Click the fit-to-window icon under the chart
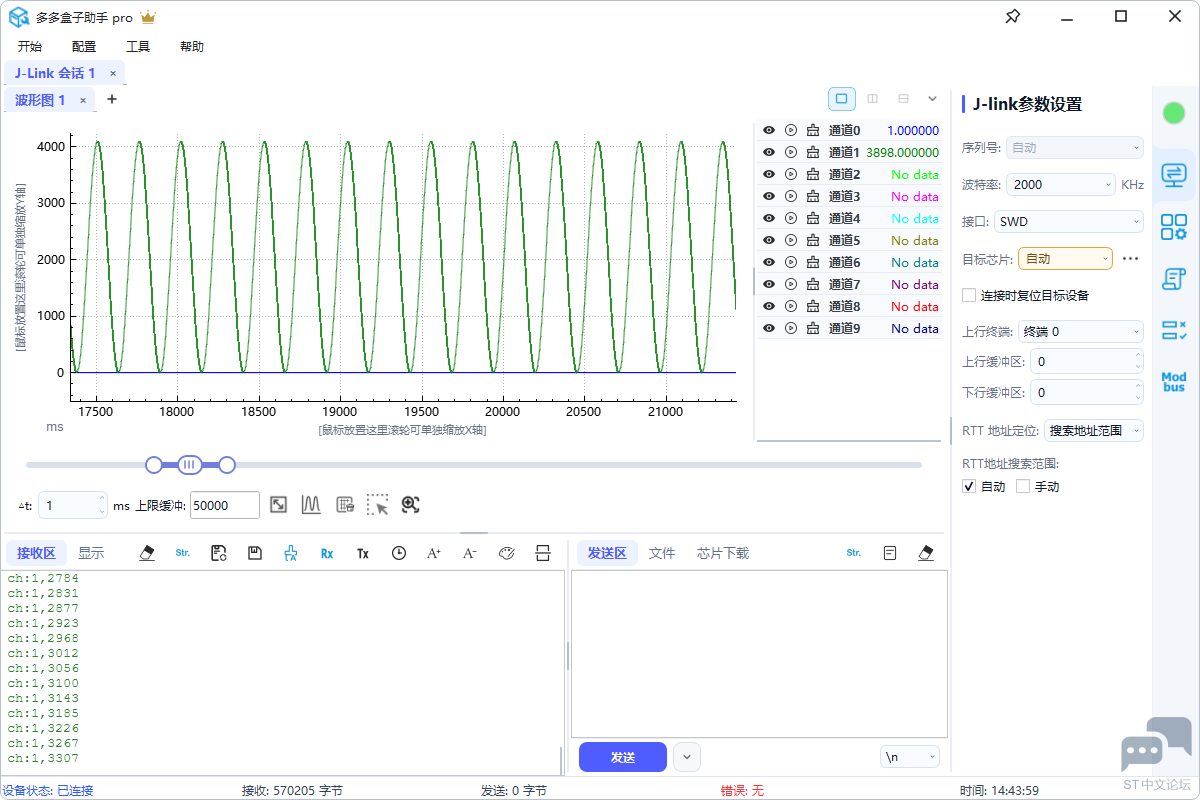The image size is (1200, 800). pyautogui.click(x=279, y=505)
